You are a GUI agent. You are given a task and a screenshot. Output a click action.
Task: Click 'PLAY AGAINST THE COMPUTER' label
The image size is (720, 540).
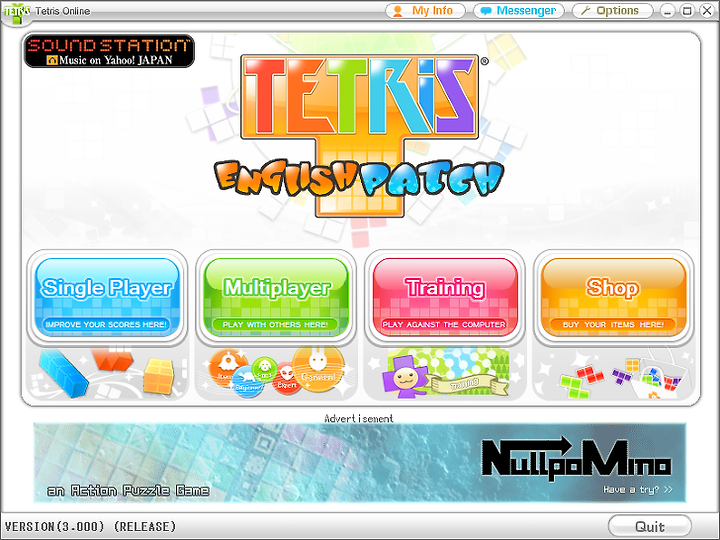click(444, 324)
